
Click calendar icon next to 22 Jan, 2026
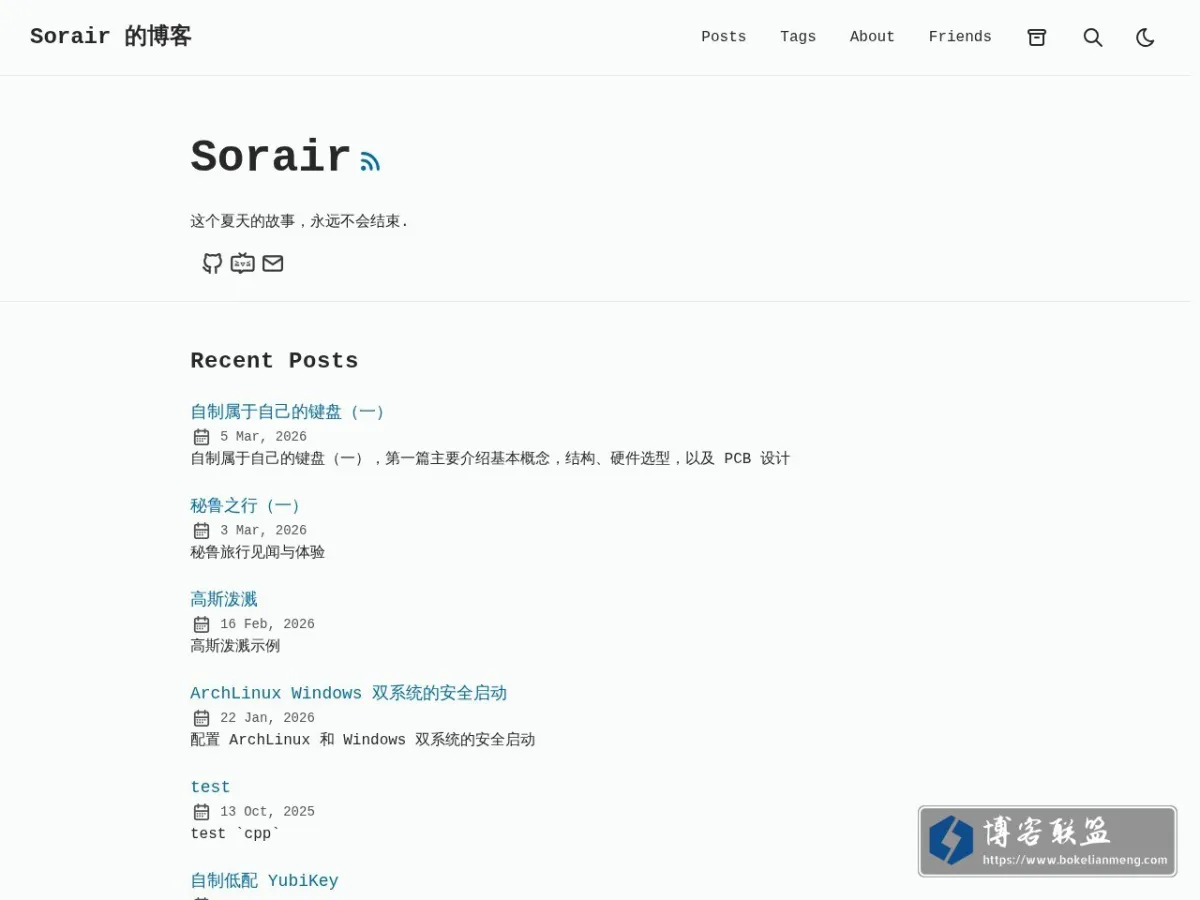(201, 719)
